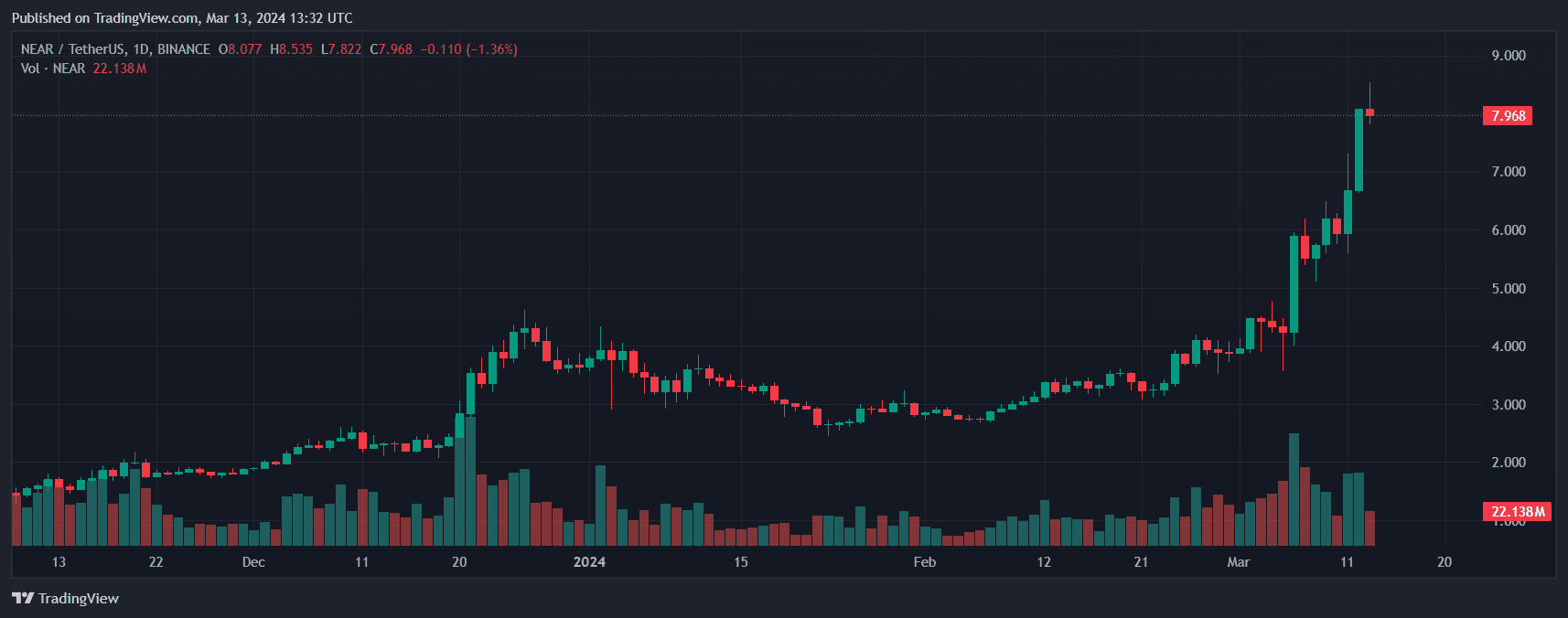This screenshot has width=1568, height=618.
Task: Click the Mar label on the time axis
Action: point(1238,562)
